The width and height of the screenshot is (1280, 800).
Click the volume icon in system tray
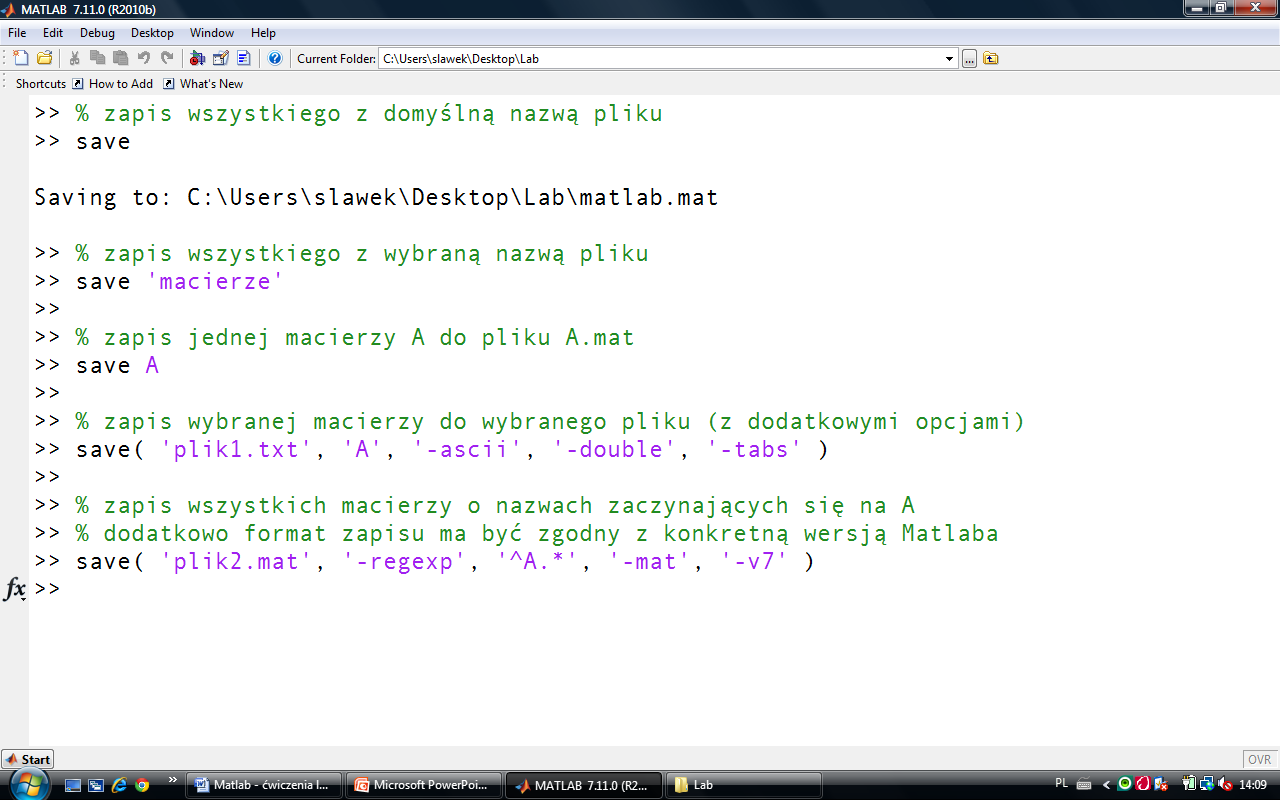(1225, 785)
